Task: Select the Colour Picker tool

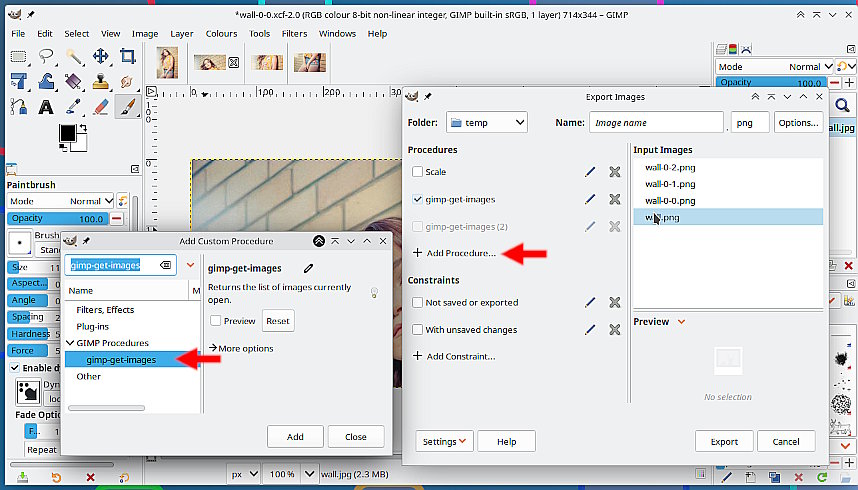Action: click(74, 107)
